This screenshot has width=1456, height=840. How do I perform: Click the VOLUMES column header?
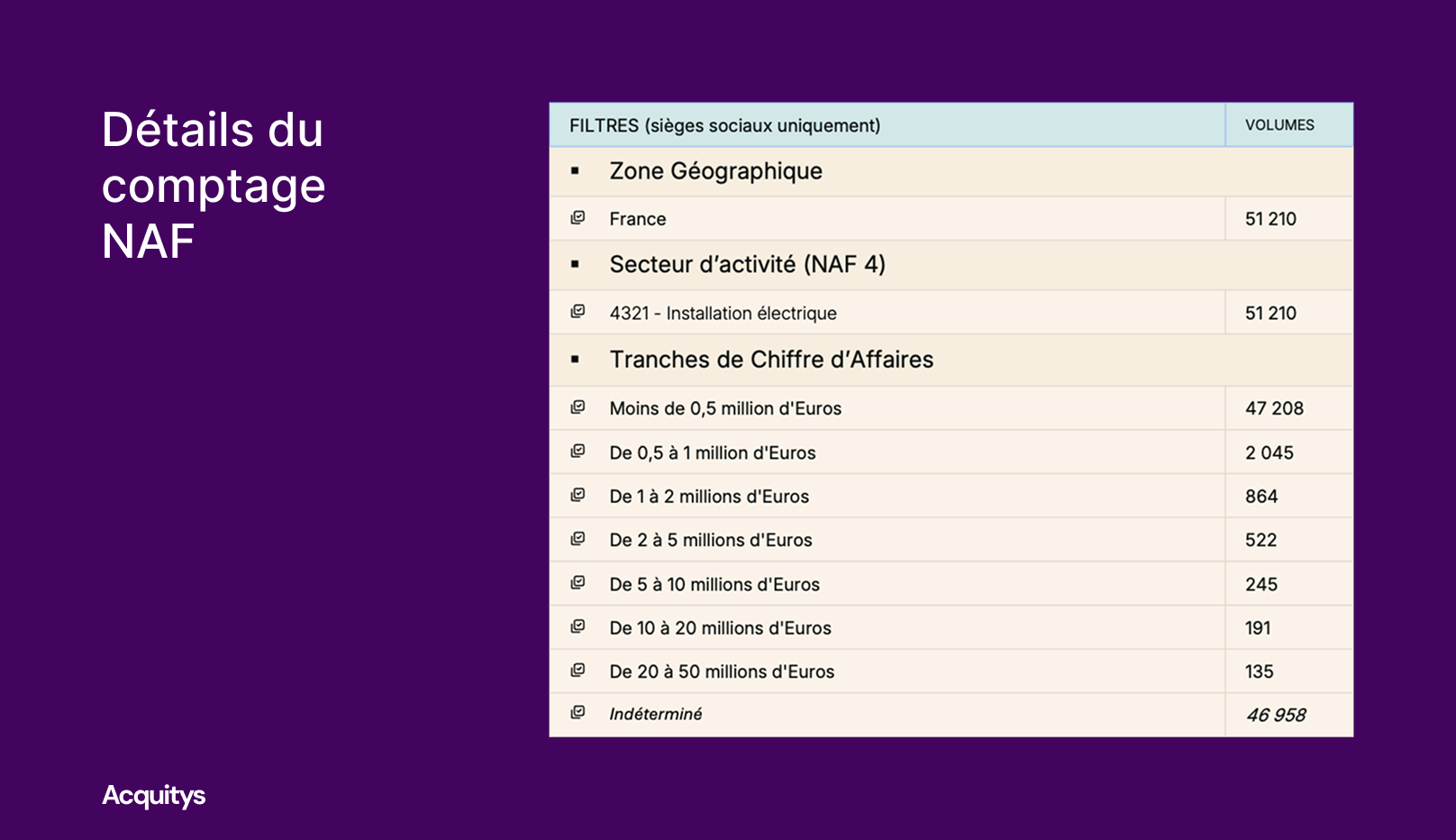click(1279, 125)
